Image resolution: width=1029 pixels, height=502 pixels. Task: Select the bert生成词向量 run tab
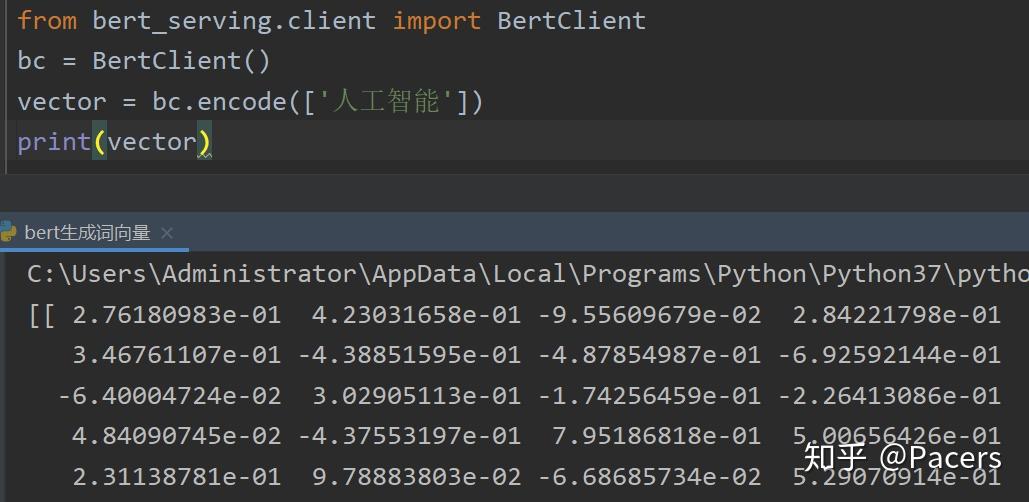click(87, 233)
